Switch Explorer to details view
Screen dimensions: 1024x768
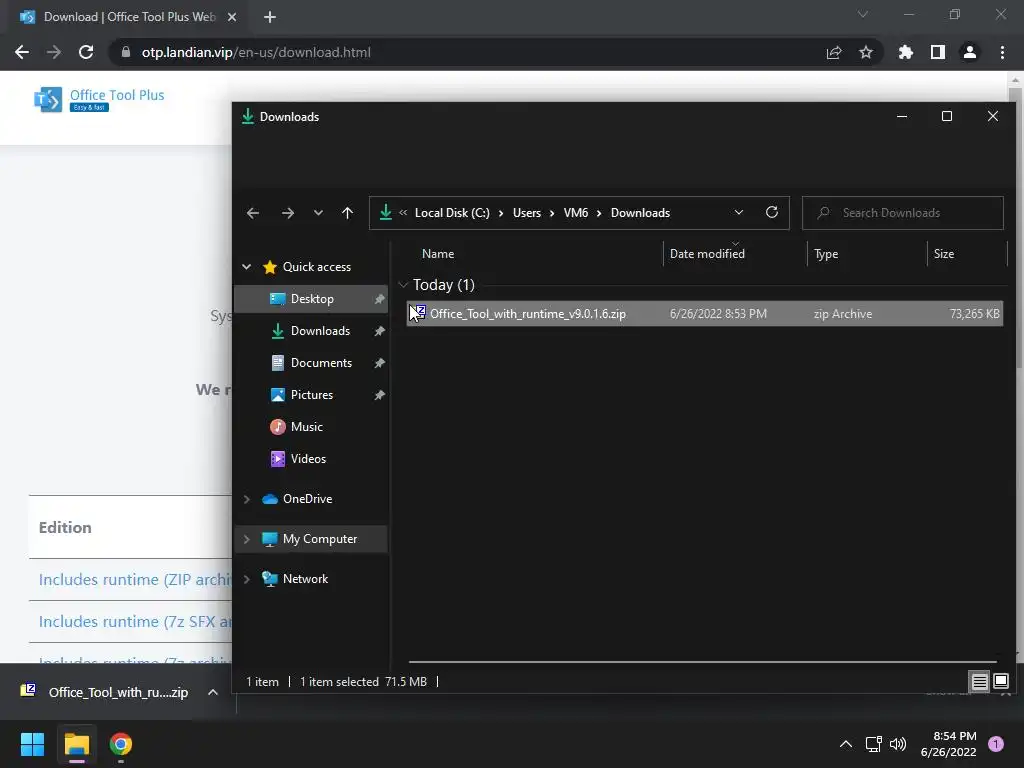point(979,682)
